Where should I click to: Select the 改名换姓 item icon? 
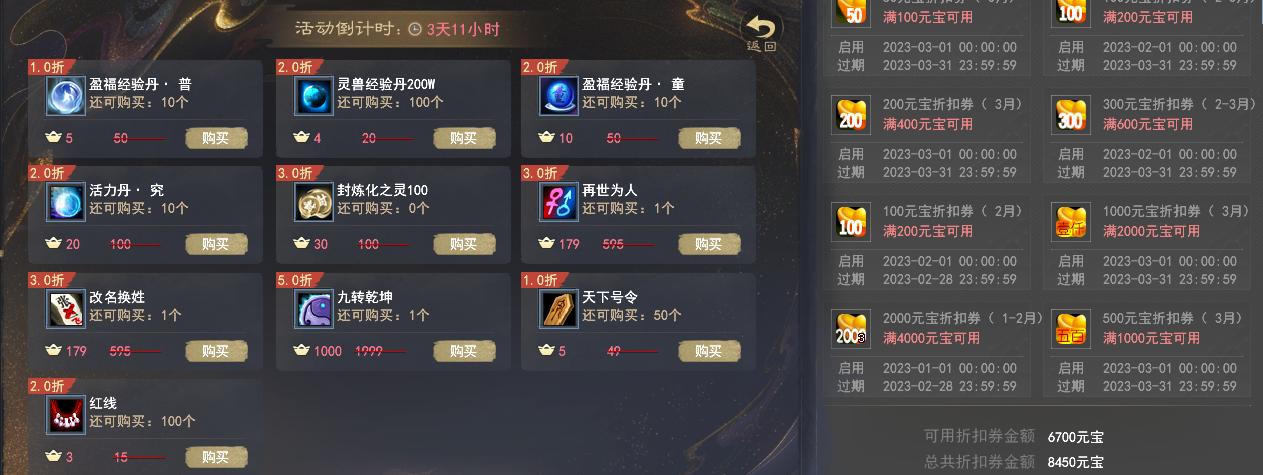[66, 309]
